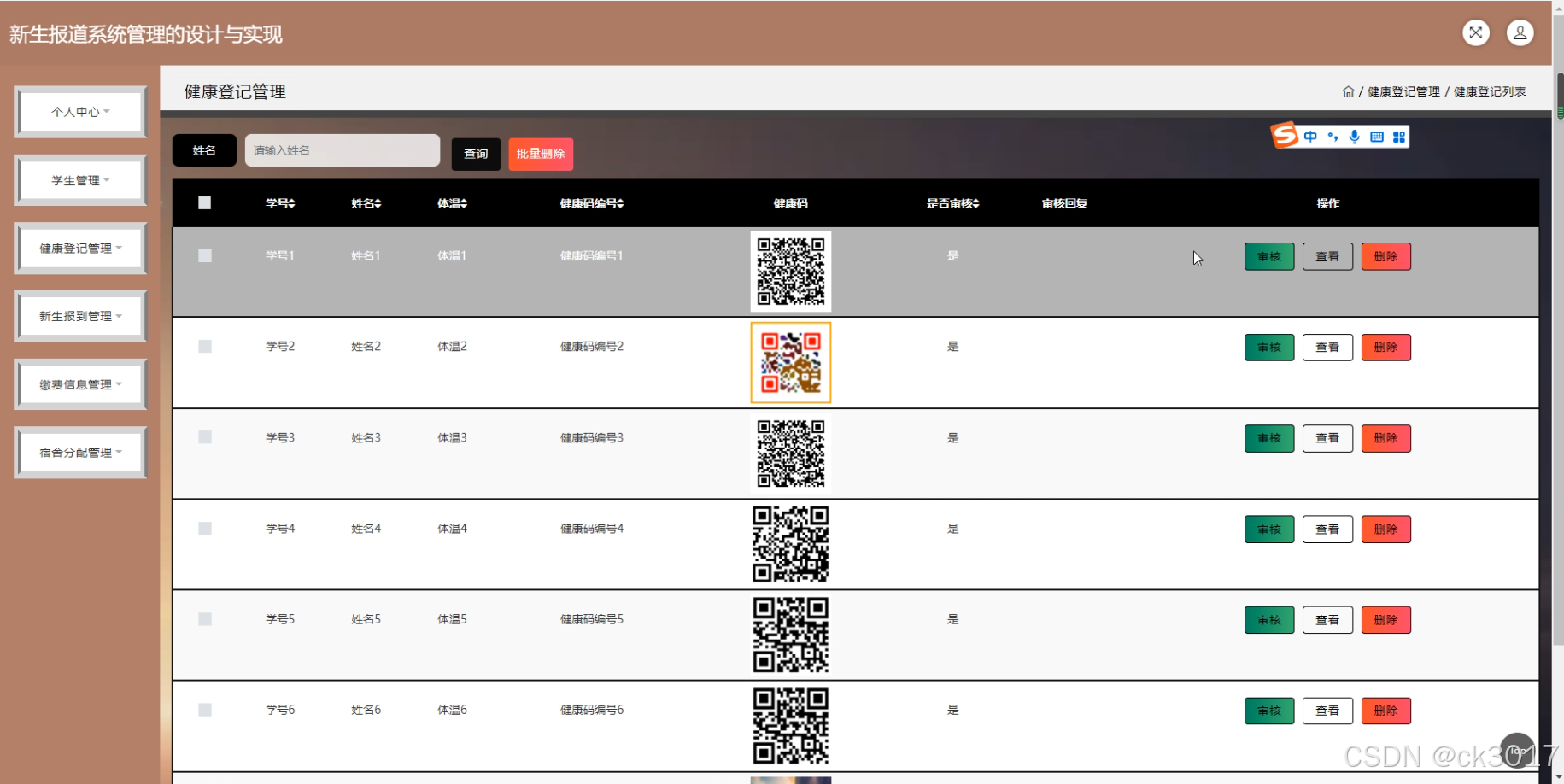
Task: Click 查看 button for 学号1
Action: 1327,256
